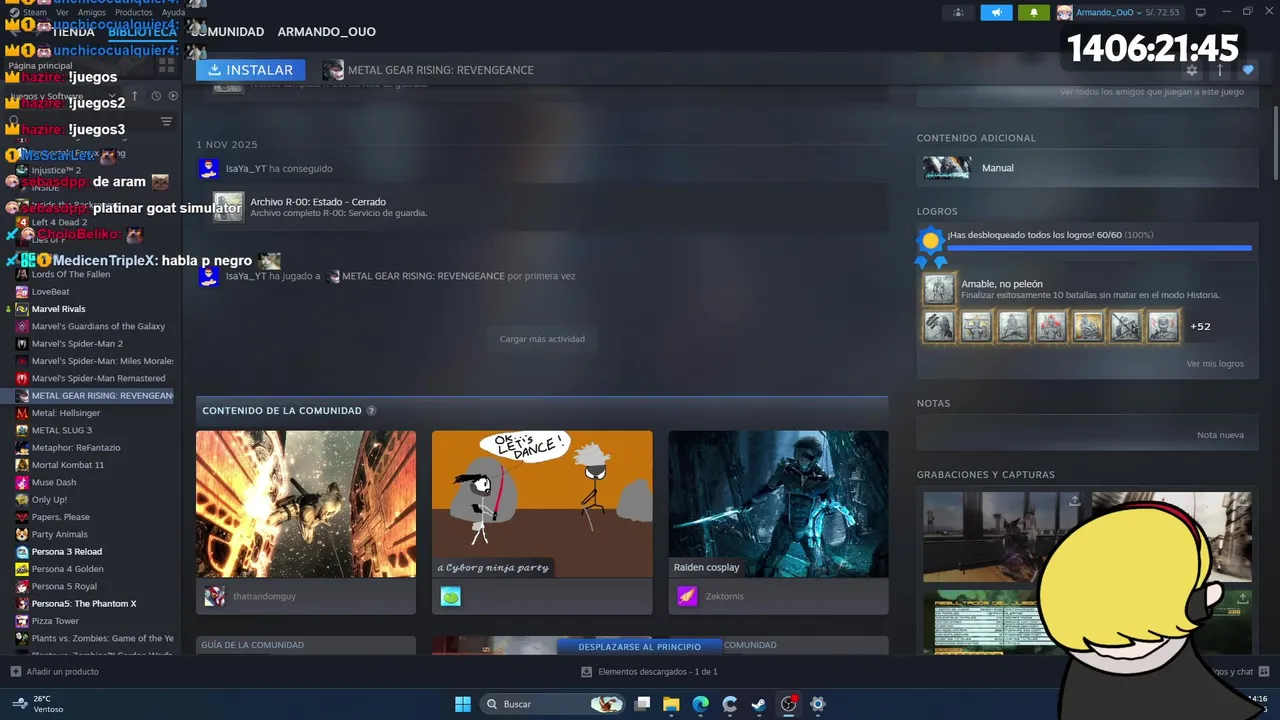The image size is (1280, 720).
Task: Select Metal: Hellsinger in library
Action: click(x=66, y=413)
